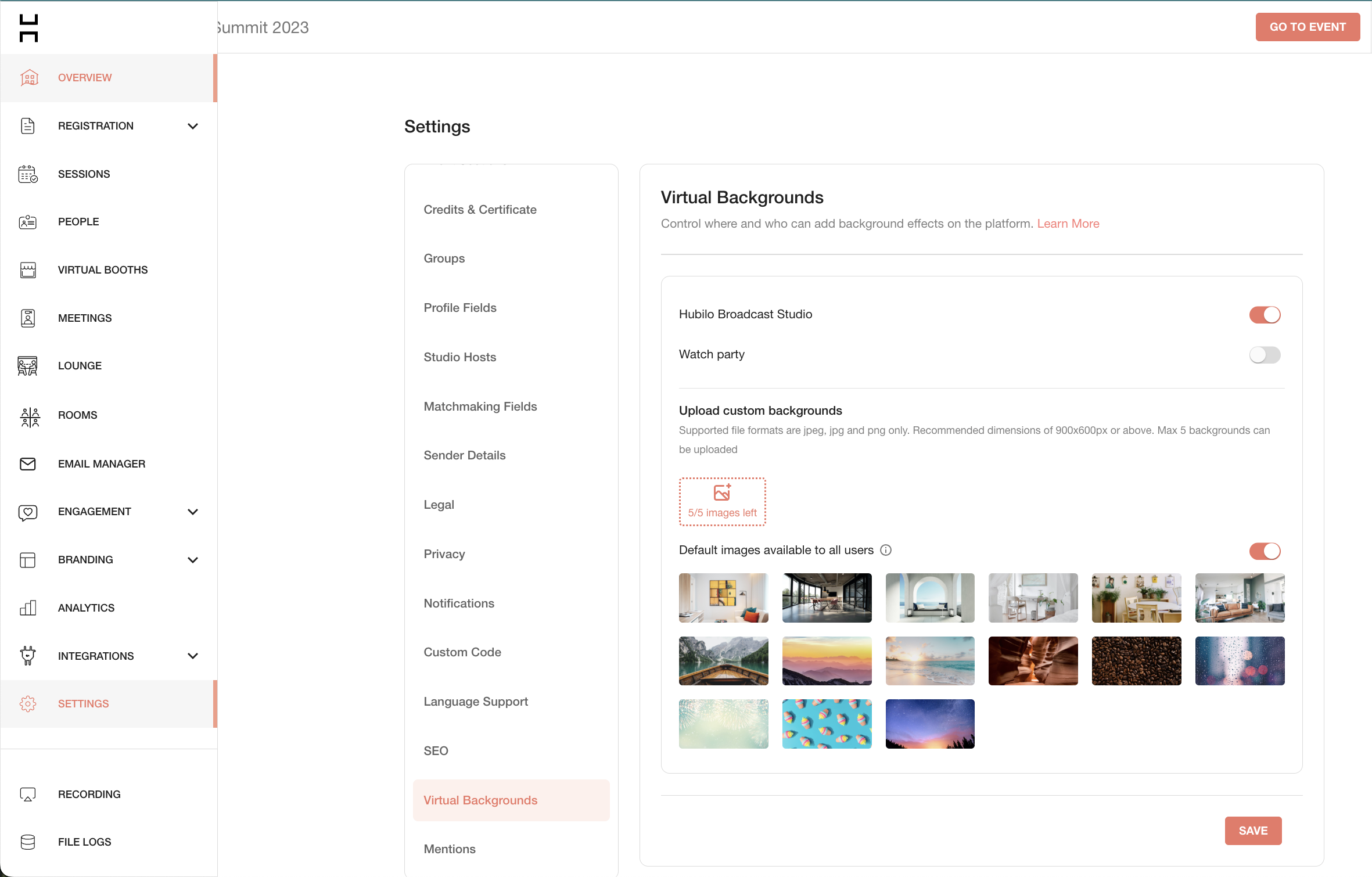
Task: Click the Analytics bar chart icon
Action: (28, 608)
